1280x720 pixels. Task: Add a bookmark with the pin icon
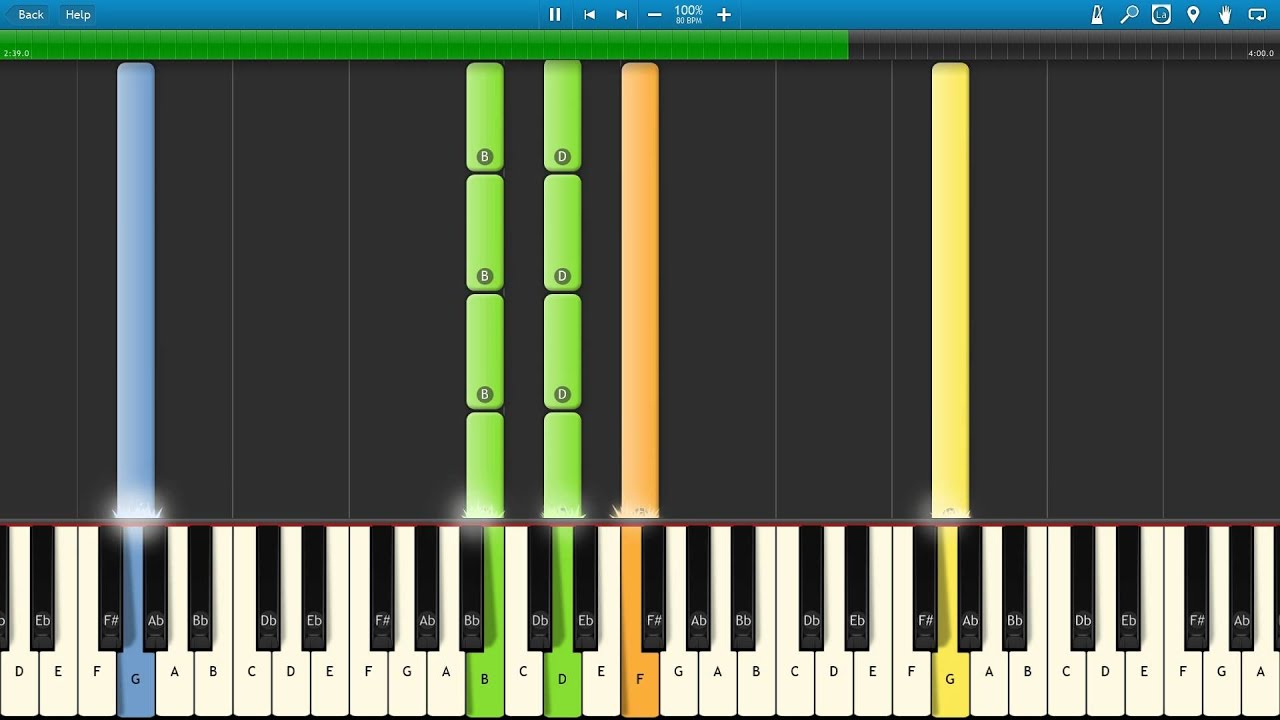1193,14
